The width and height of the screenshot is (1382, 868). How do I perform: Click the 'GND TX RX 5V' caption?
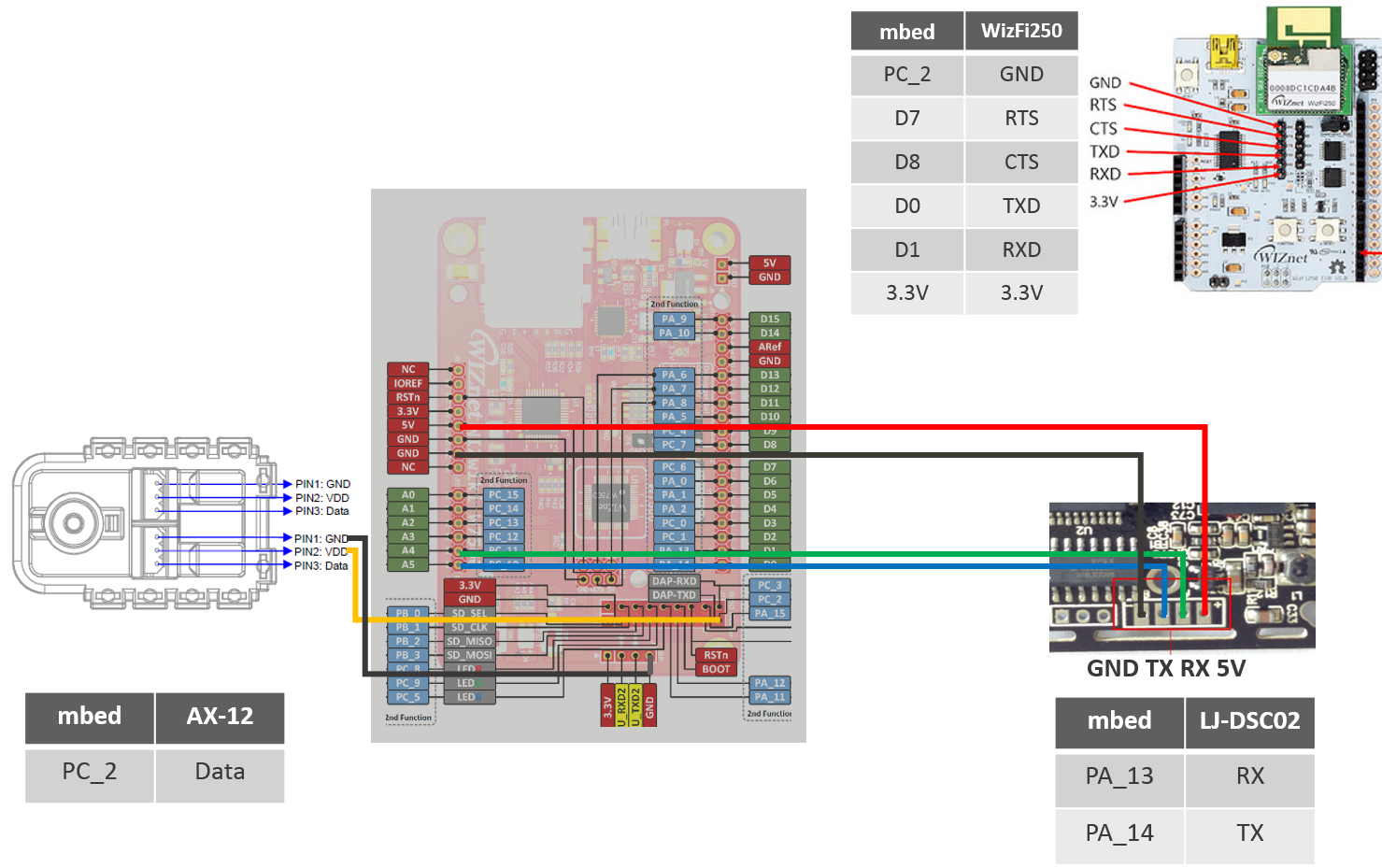(1165, 668)
